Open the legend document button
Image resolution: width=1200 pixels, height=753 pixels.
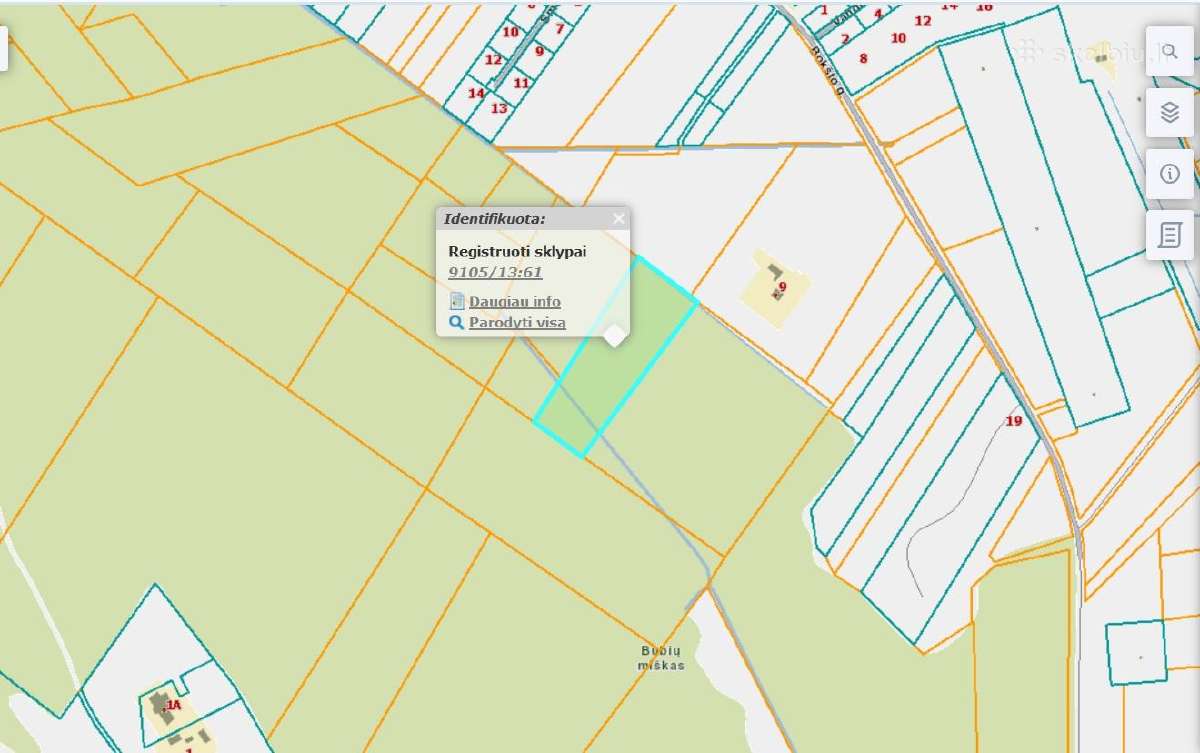pos(1170,236)
